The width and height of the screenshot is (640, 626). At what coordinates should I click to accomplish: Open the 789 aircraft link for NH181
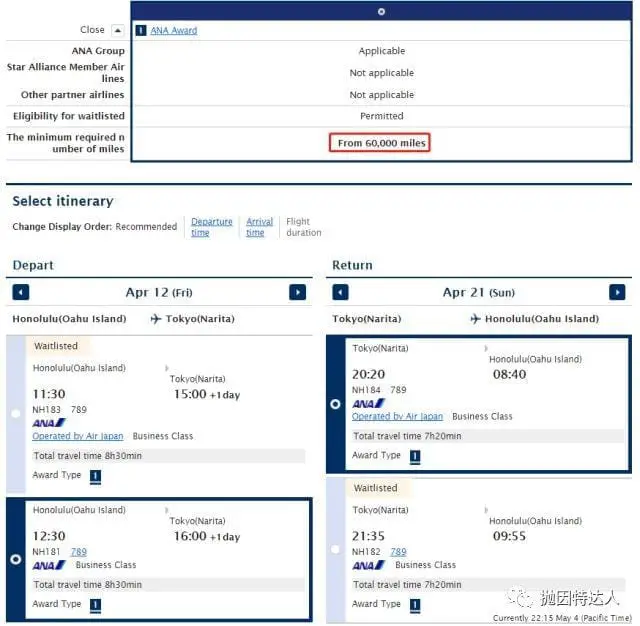tap(78, 552)
